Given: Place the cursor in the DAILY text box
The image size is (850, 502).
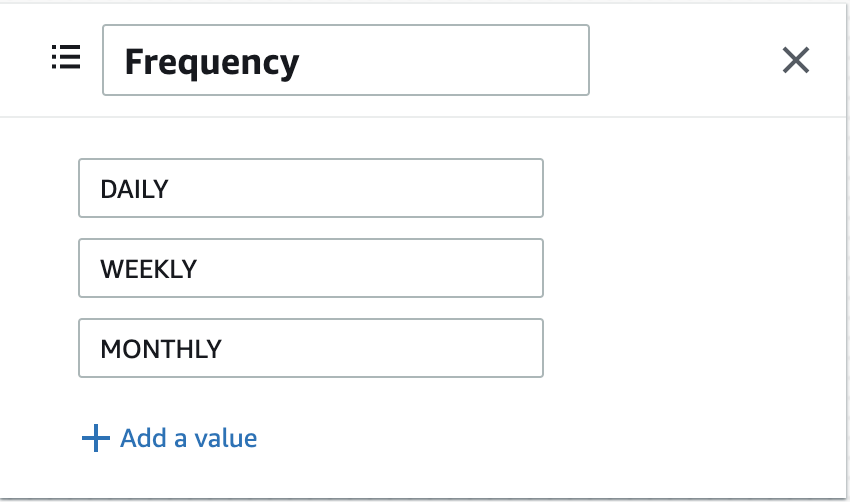Looking at the screenshot, I should [311, 188].
